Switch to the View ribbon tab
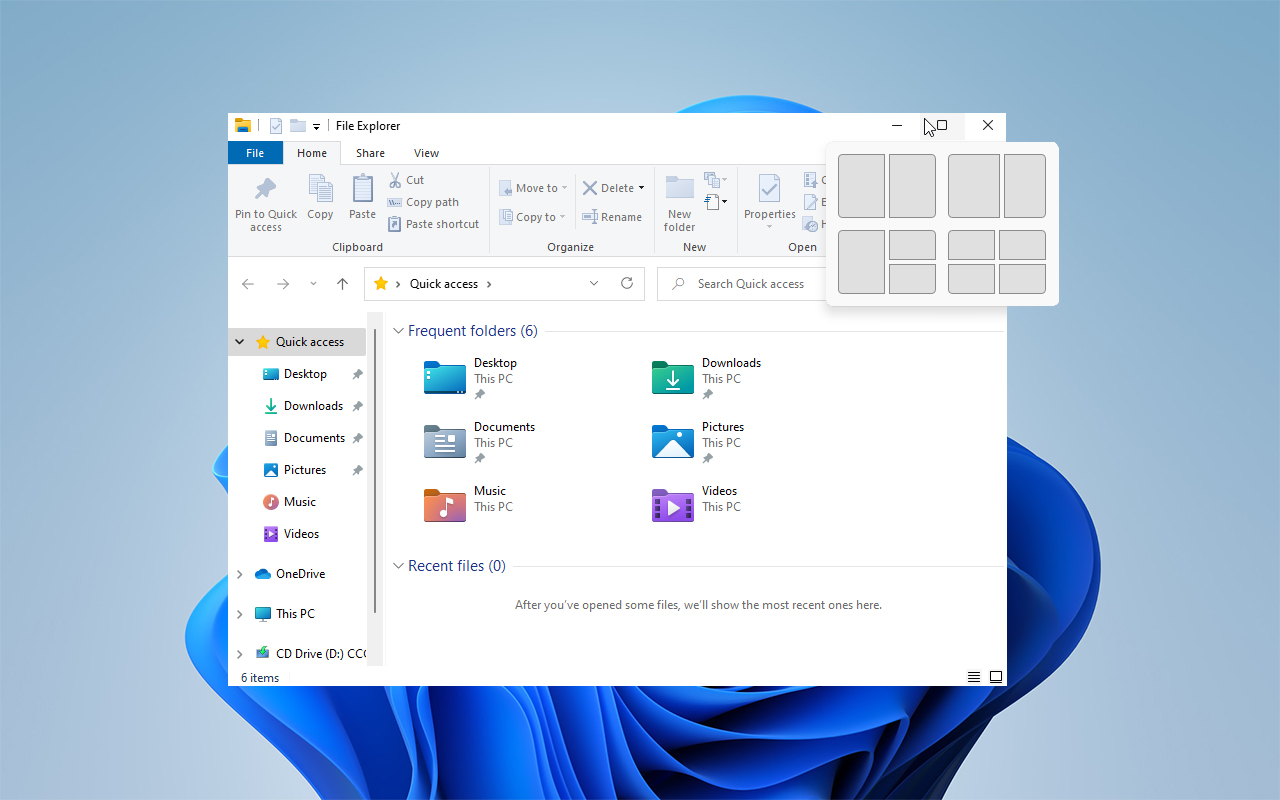The width and height of the screenshot is (1280, 800). tap(427, 153)
